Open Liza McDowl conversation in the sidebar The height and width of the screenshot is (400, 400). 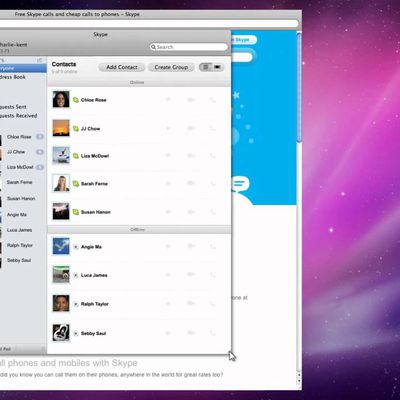pyautogui.click(x=20, y=167)
